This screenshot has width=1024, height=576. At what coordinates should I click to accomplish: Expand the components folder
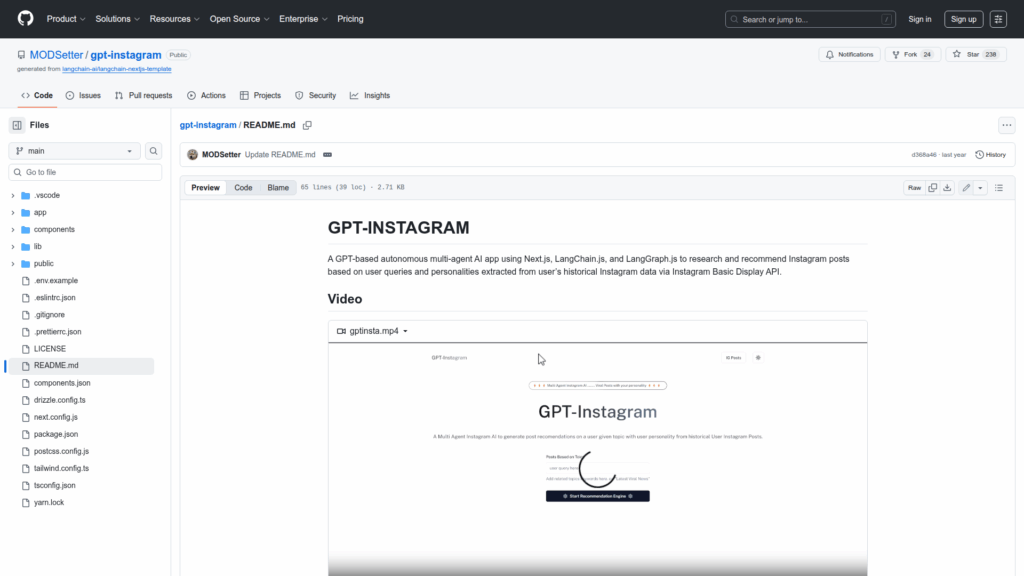point(12,229)
